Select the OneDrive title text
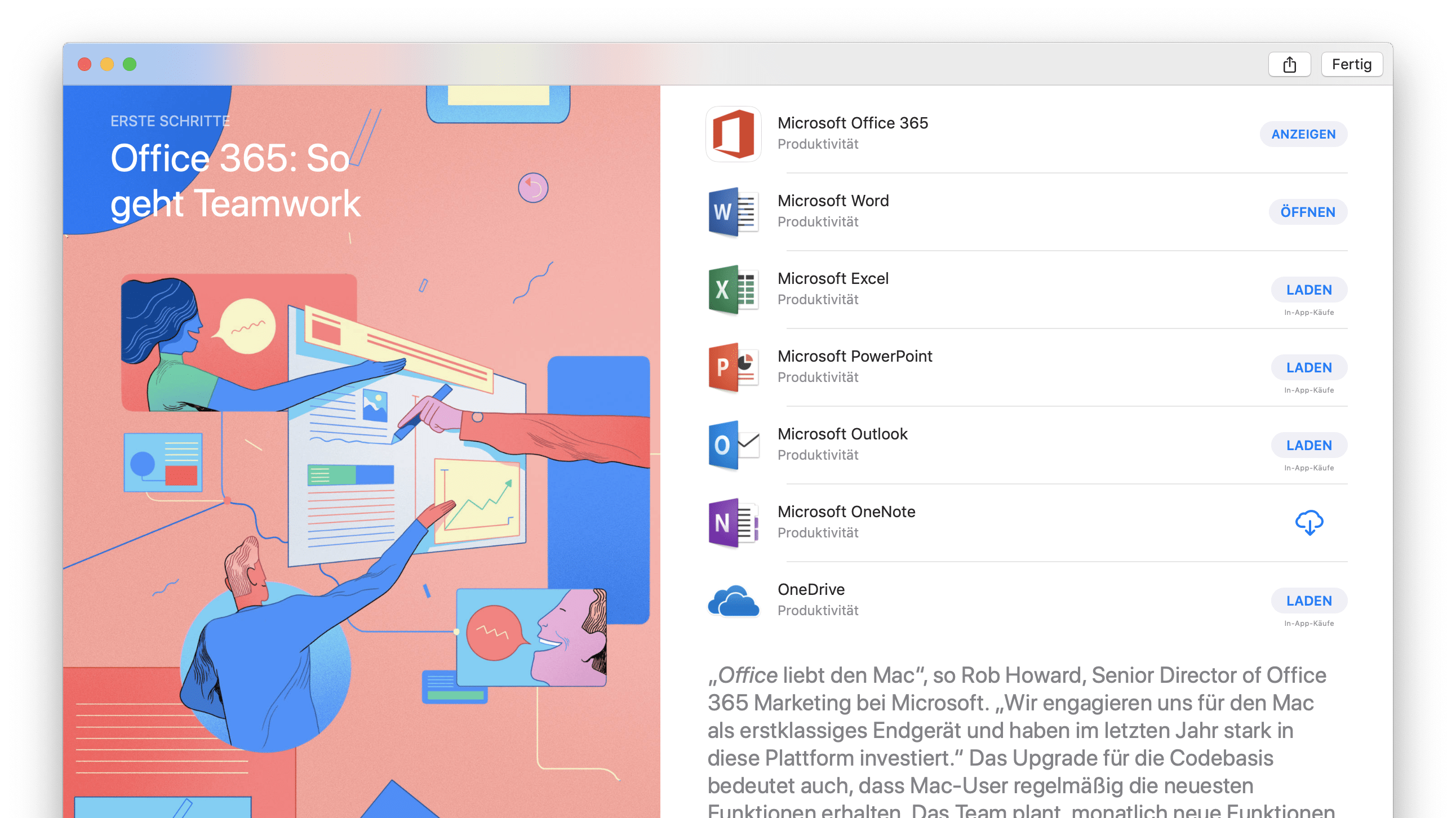The height and width of the screenshot is (818, 1456). (x=811, y=589)
